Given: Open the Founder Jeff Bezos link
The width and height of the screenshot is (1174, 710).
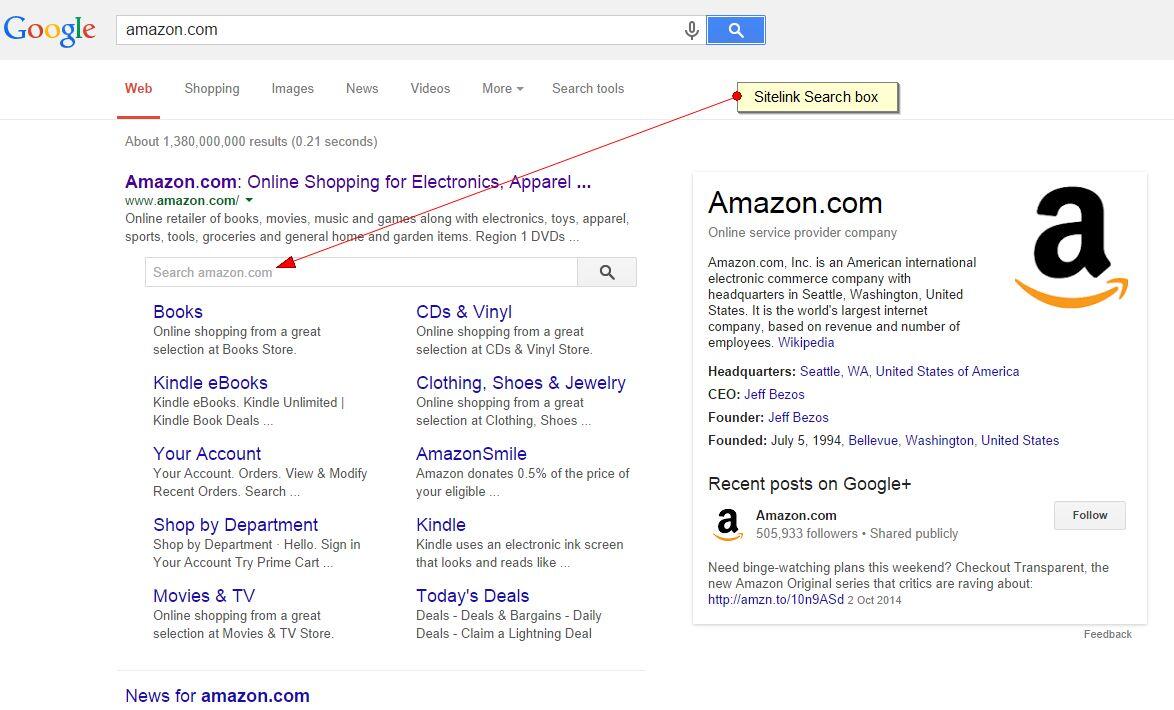Looking at the screenshot, I should click(x=798, y=418).
